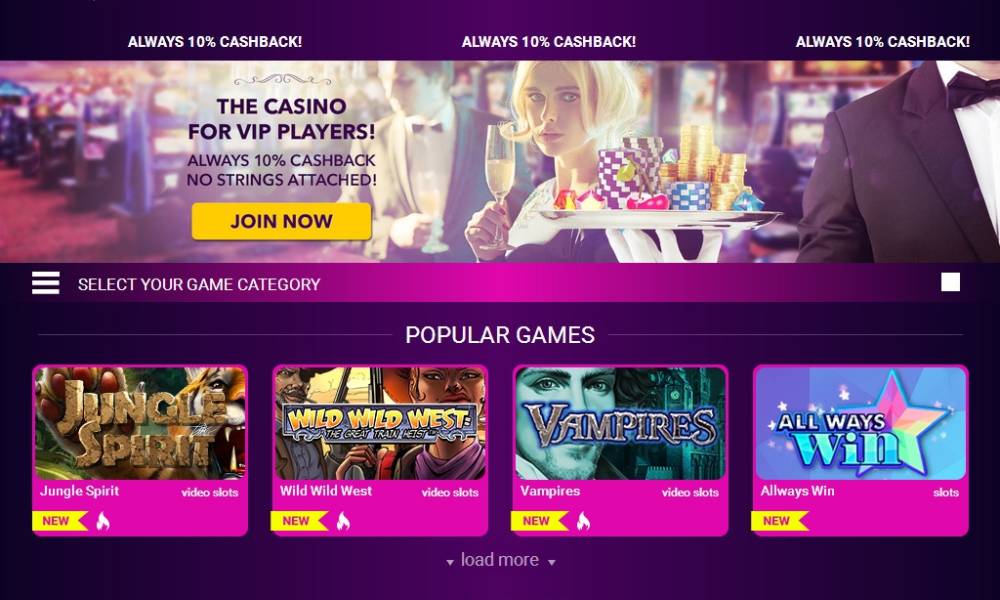Click the right arrow beside load more
The image size is (1000, 600).
click(552, 562)
